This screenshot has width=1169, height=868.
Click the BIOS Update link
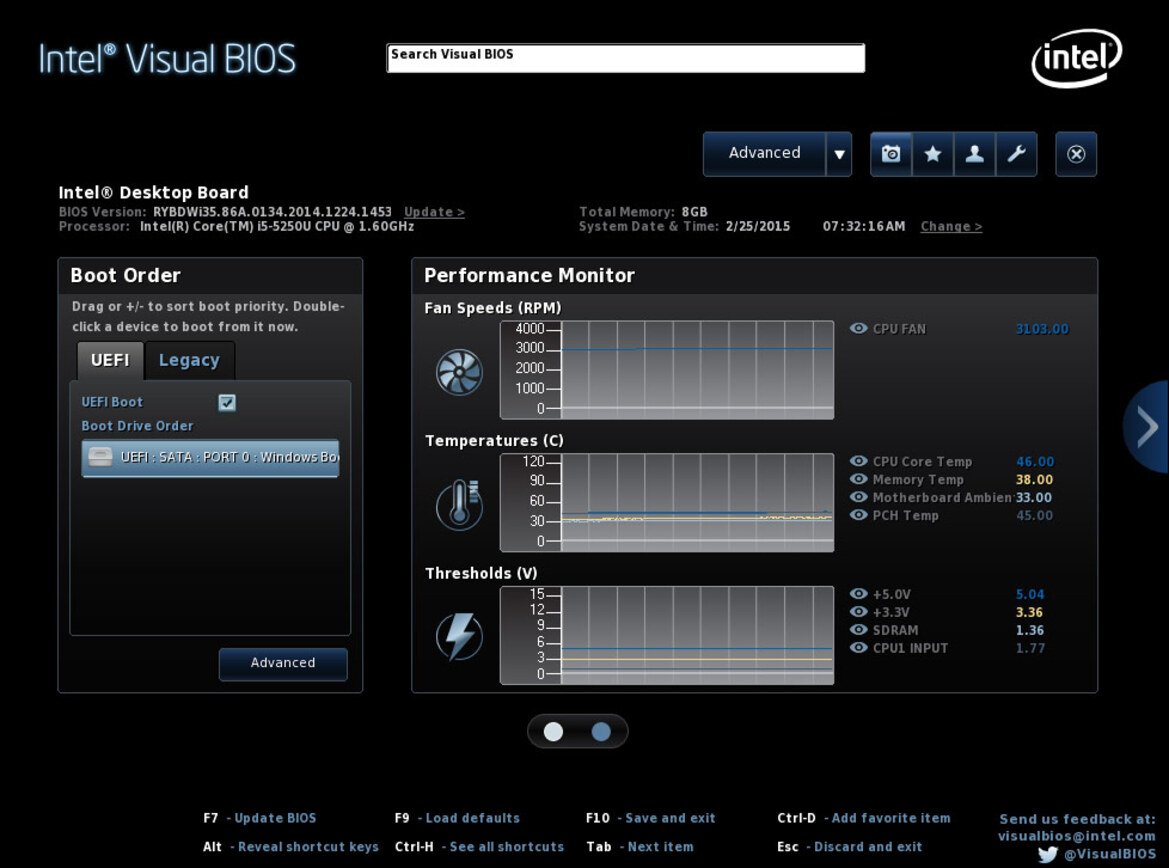(434, 212)
